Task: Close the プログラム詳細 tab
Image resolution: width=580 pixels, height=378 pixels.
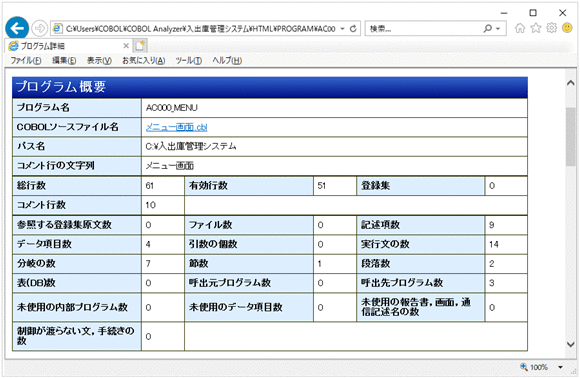Action: pos(126,46)
